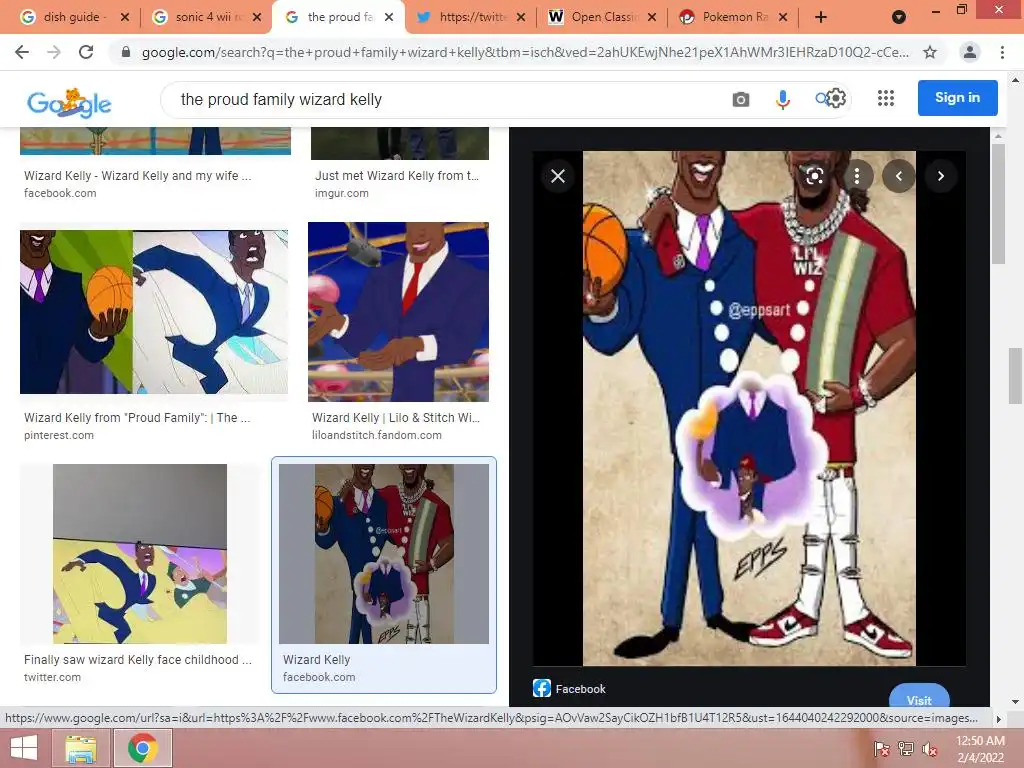Show next image in preview
This screenshot has height=768, width=1024.
(x=940, y=176)
